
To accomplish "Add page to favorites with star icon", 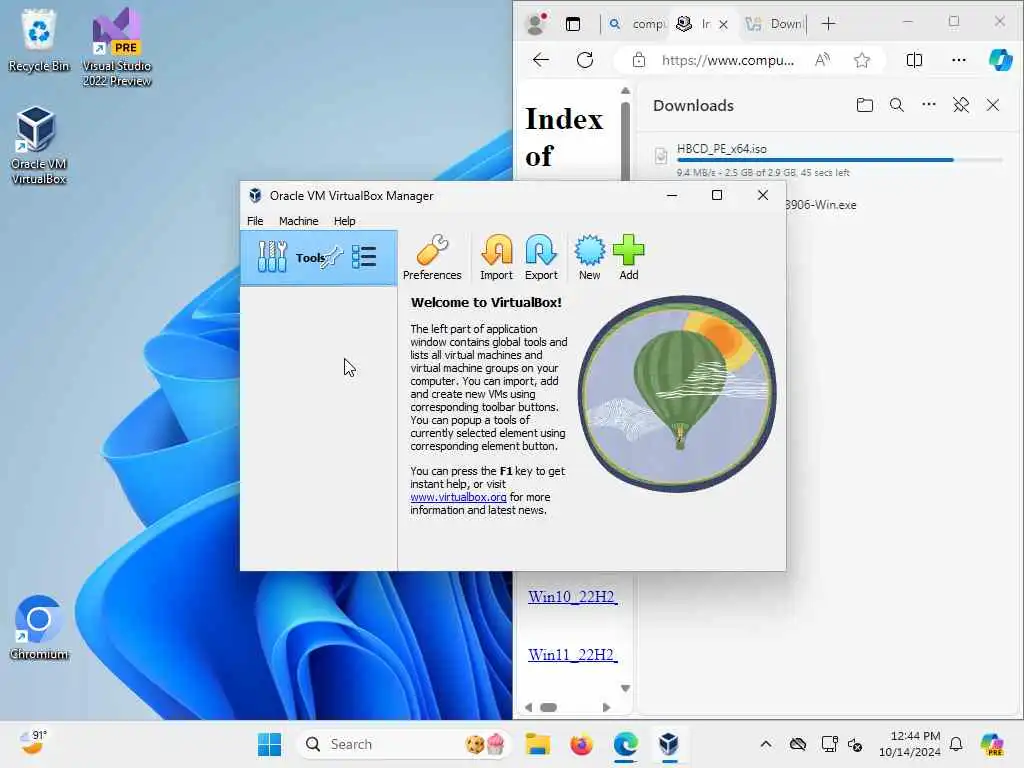I will tap(861, 60).
